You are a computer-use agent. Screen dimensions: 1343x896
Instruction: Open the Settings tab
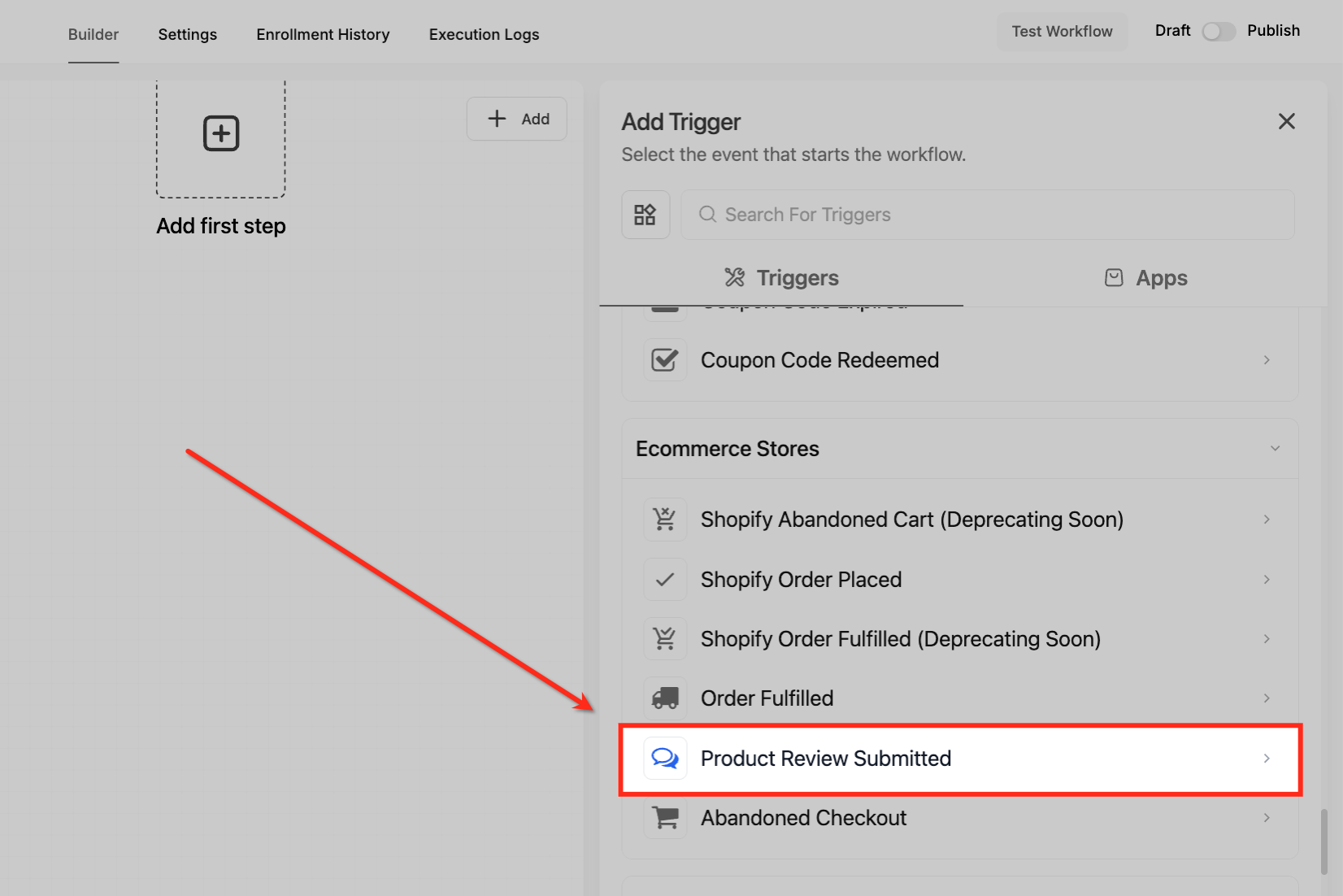point(188,34)
